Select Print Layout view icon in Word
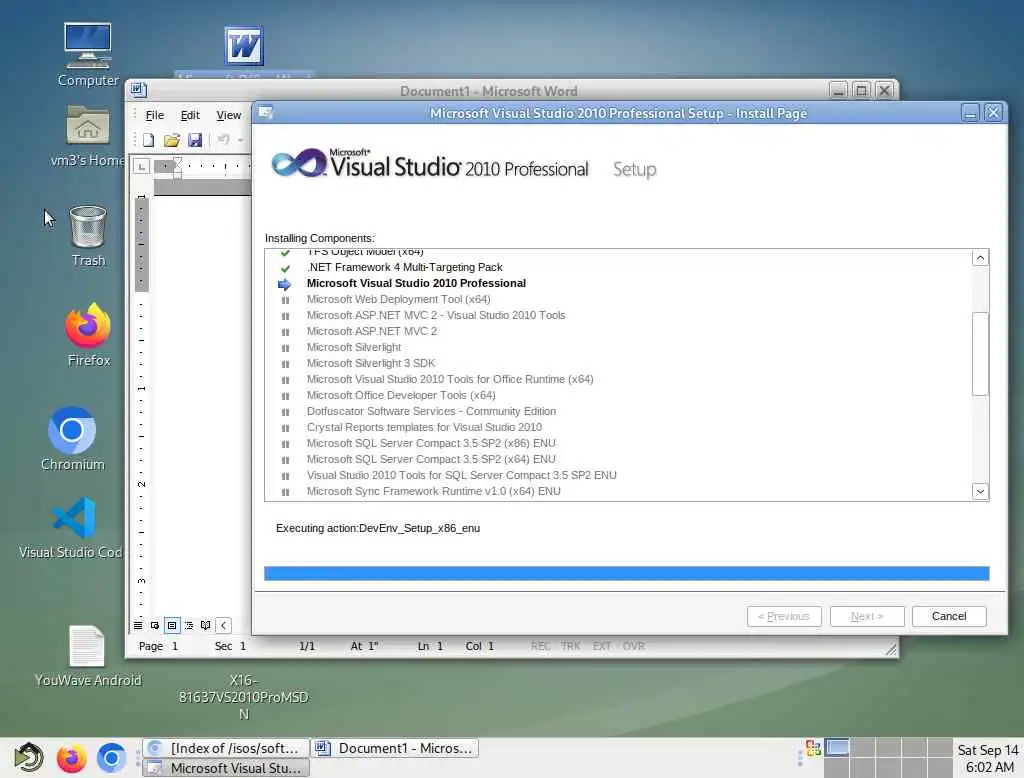Image resolution: width=1024 pixels, height=778 pixels. click(172, 625)
